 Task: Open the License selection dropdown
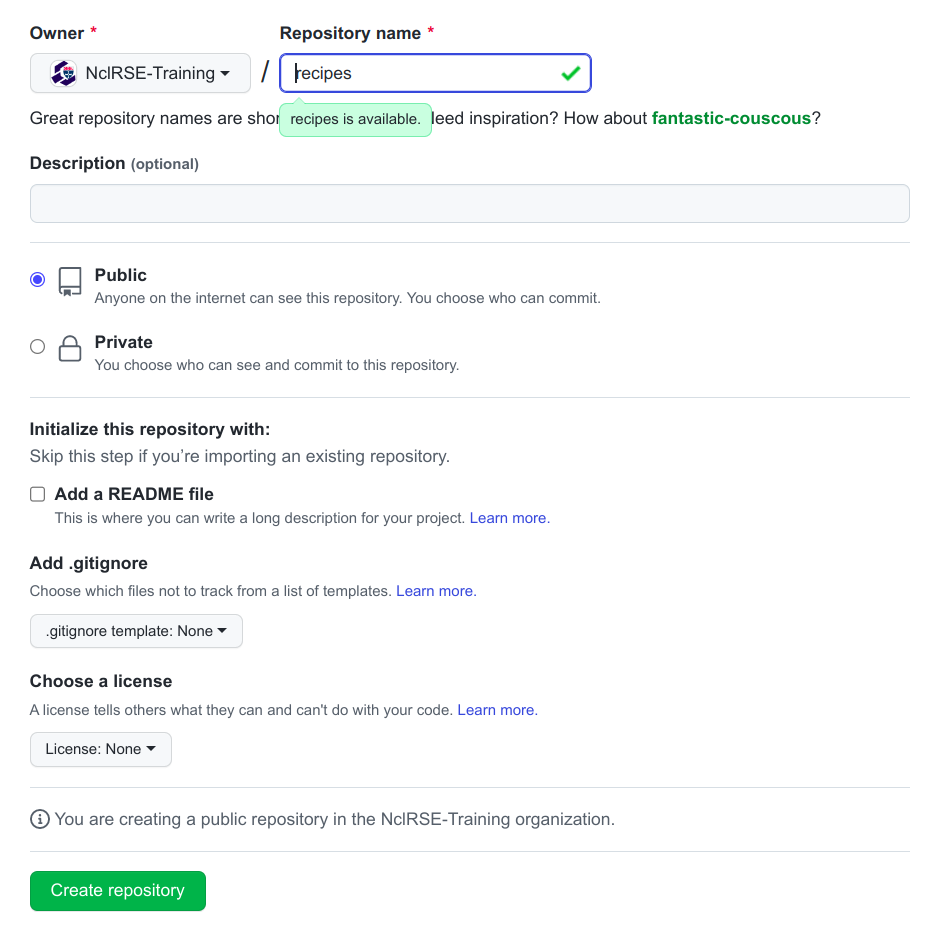tap(100, 749)
